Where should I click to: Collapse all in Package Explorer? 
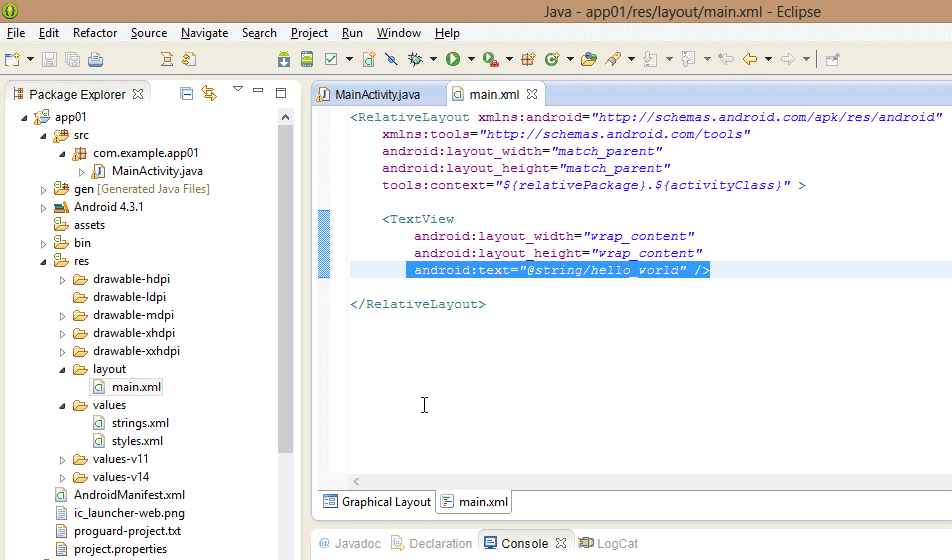(186, 94)
